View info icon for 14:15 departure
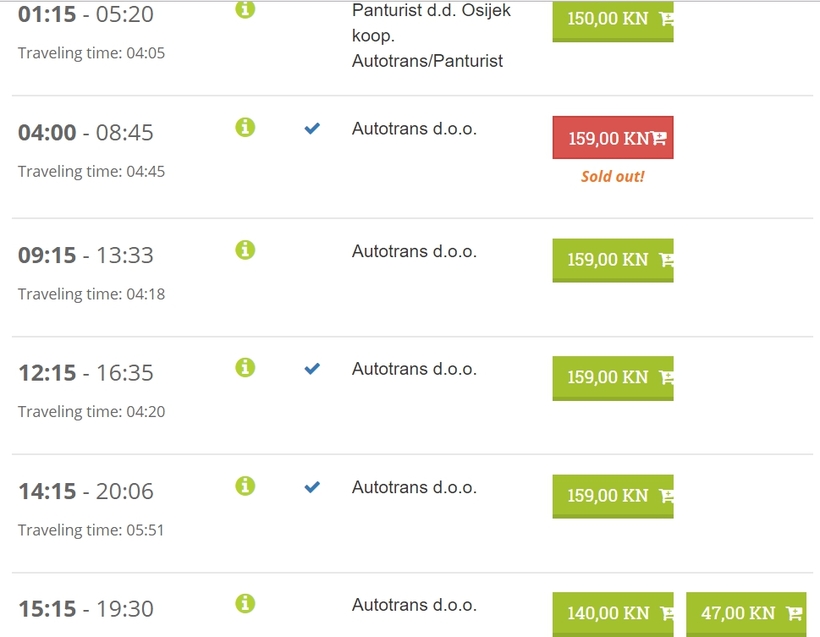 coord(245,486)
